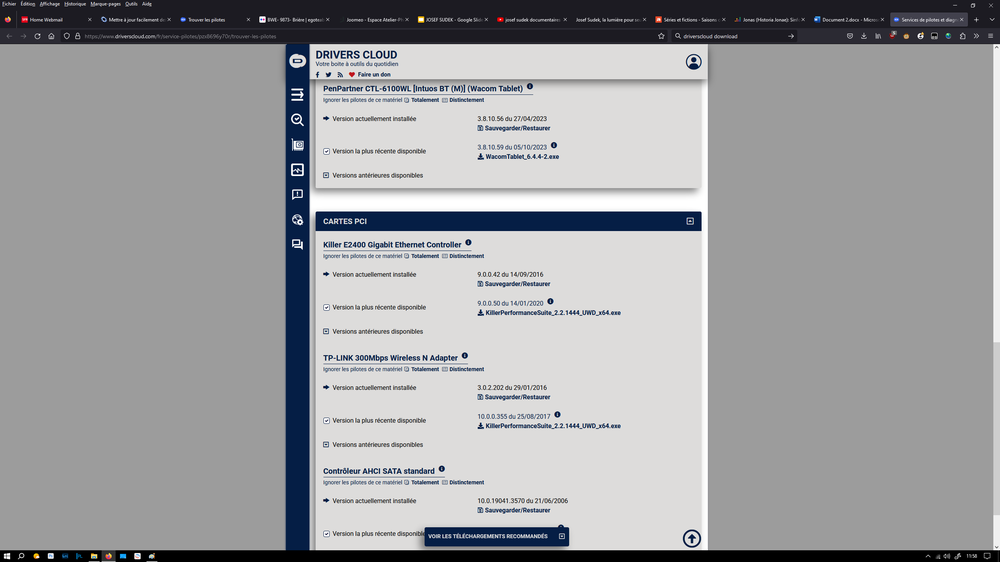This screenshot has height=562, width=1000.
Task: Click the monitoring graph icon in sidebar
Action: point(297,170)
